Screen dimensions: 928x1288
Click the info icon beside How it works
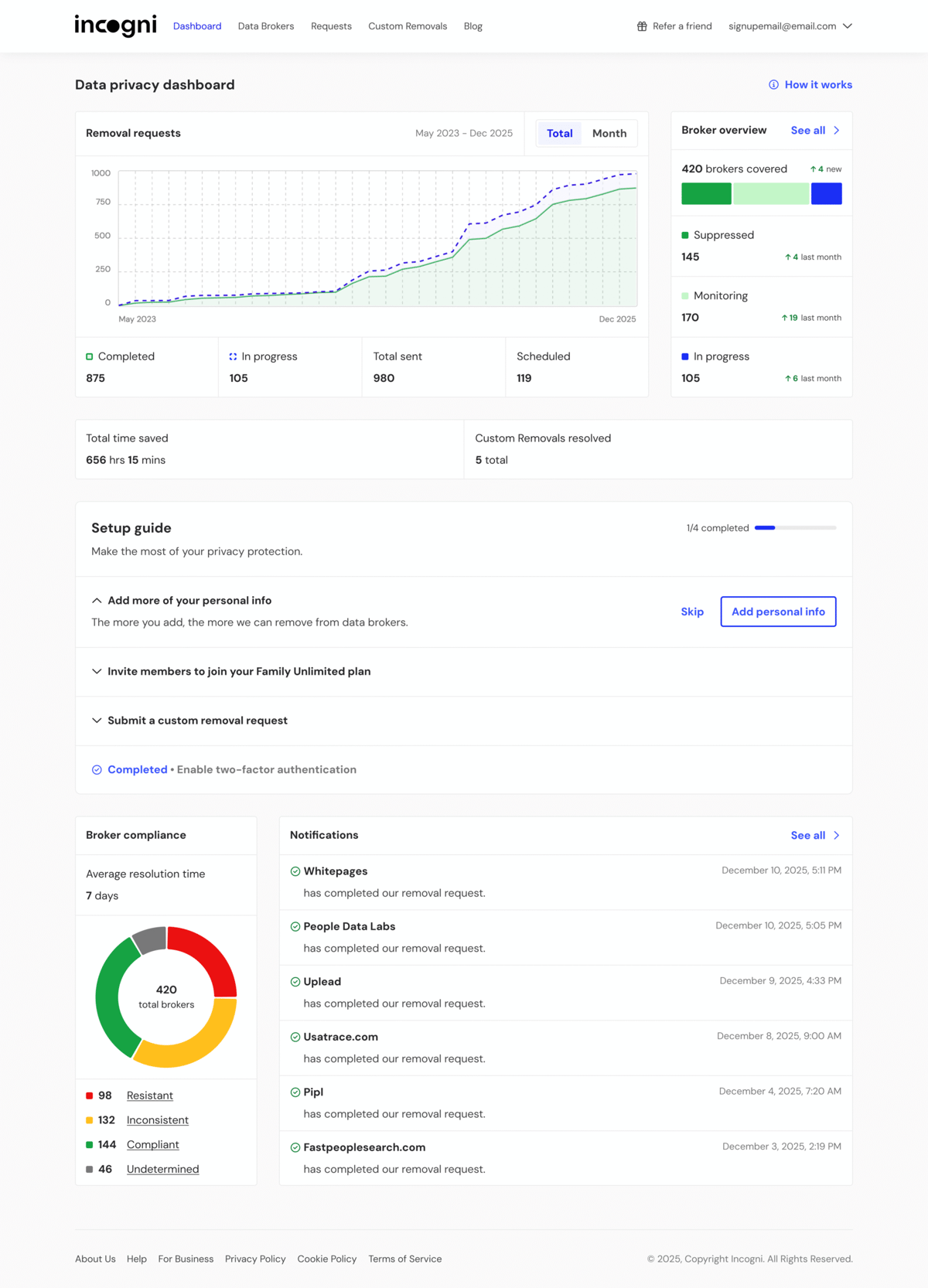coord(773,85)
